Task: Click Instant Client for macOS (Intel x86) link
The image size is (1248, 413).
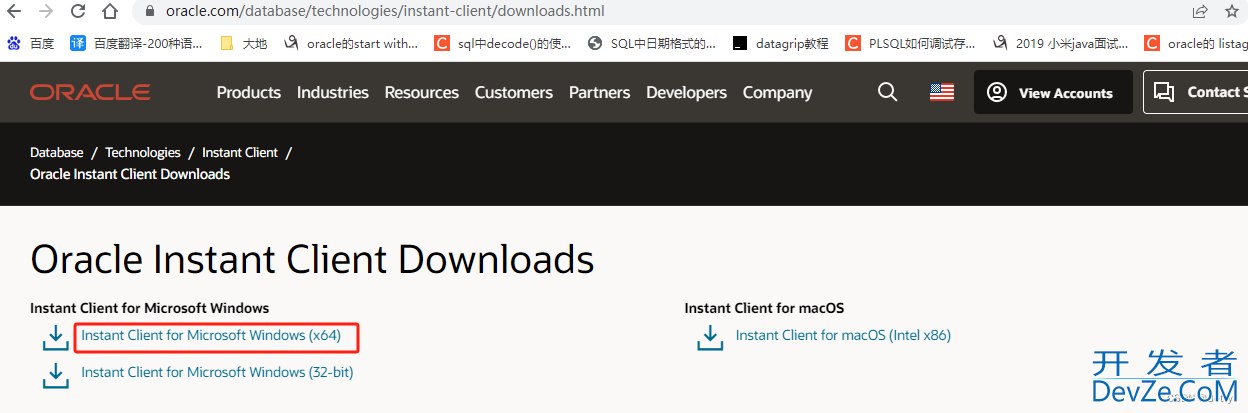Action: pos(843,336)
